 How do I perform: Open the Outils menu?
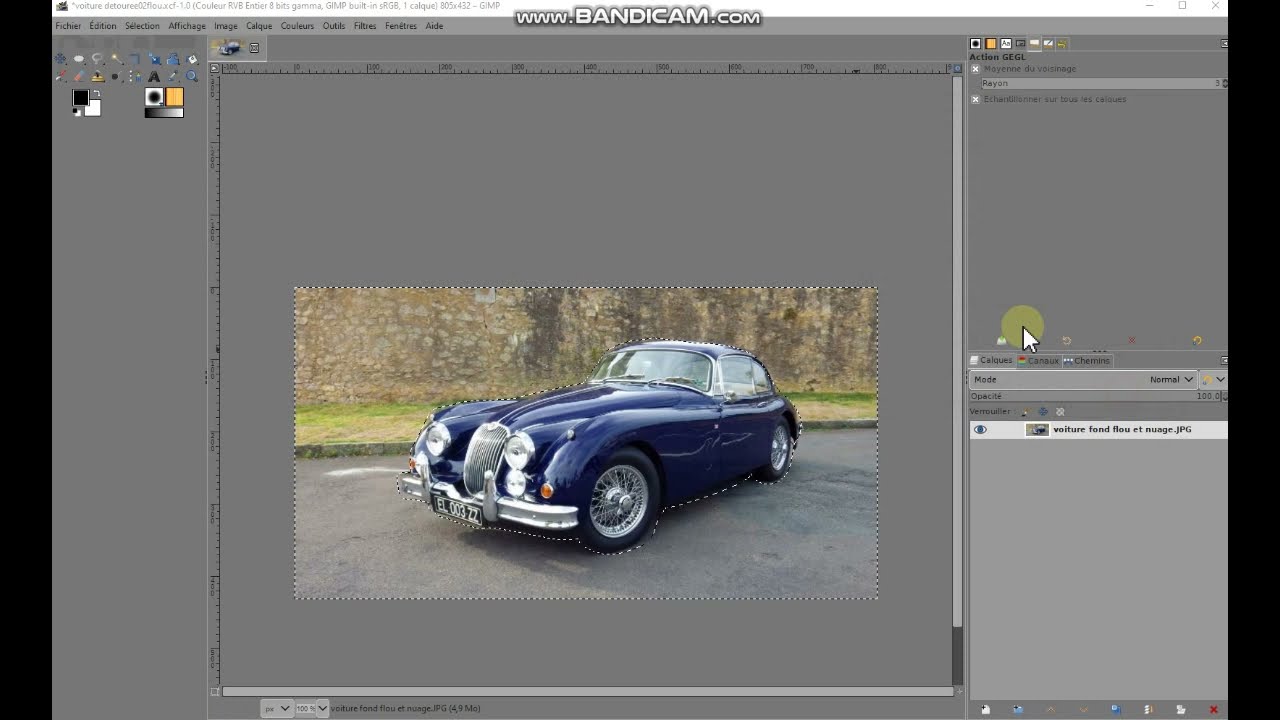coord(334,26)
